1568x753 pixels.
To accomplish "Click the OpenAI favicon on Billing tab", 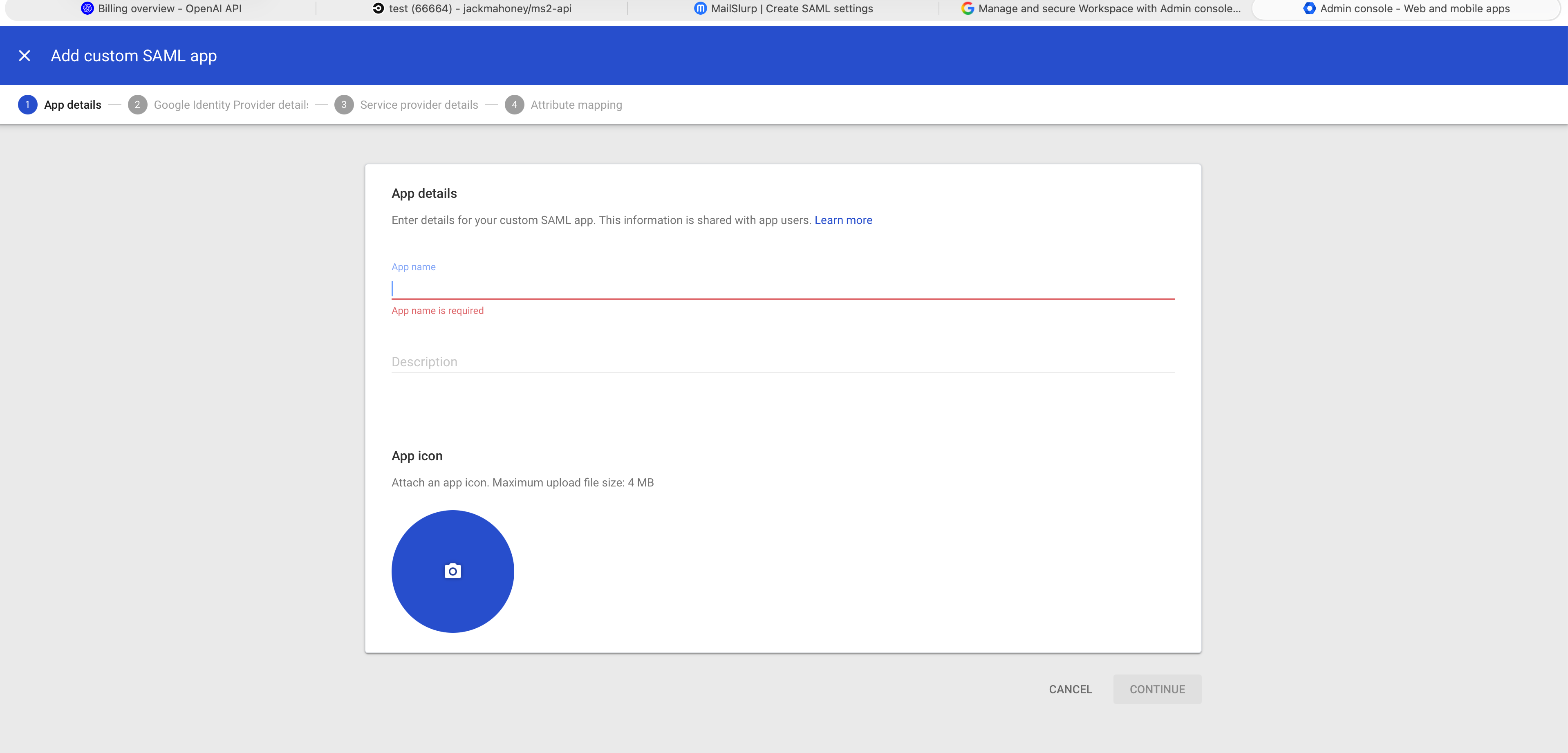I will [87, 9].
